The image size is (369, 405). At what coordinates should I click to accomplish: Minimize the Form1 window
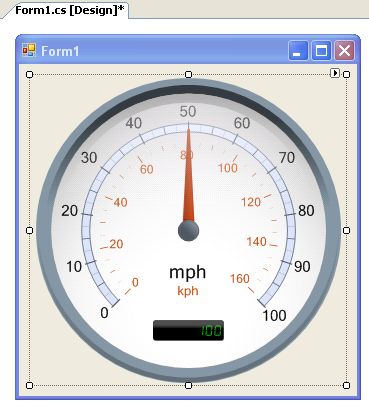298,51
